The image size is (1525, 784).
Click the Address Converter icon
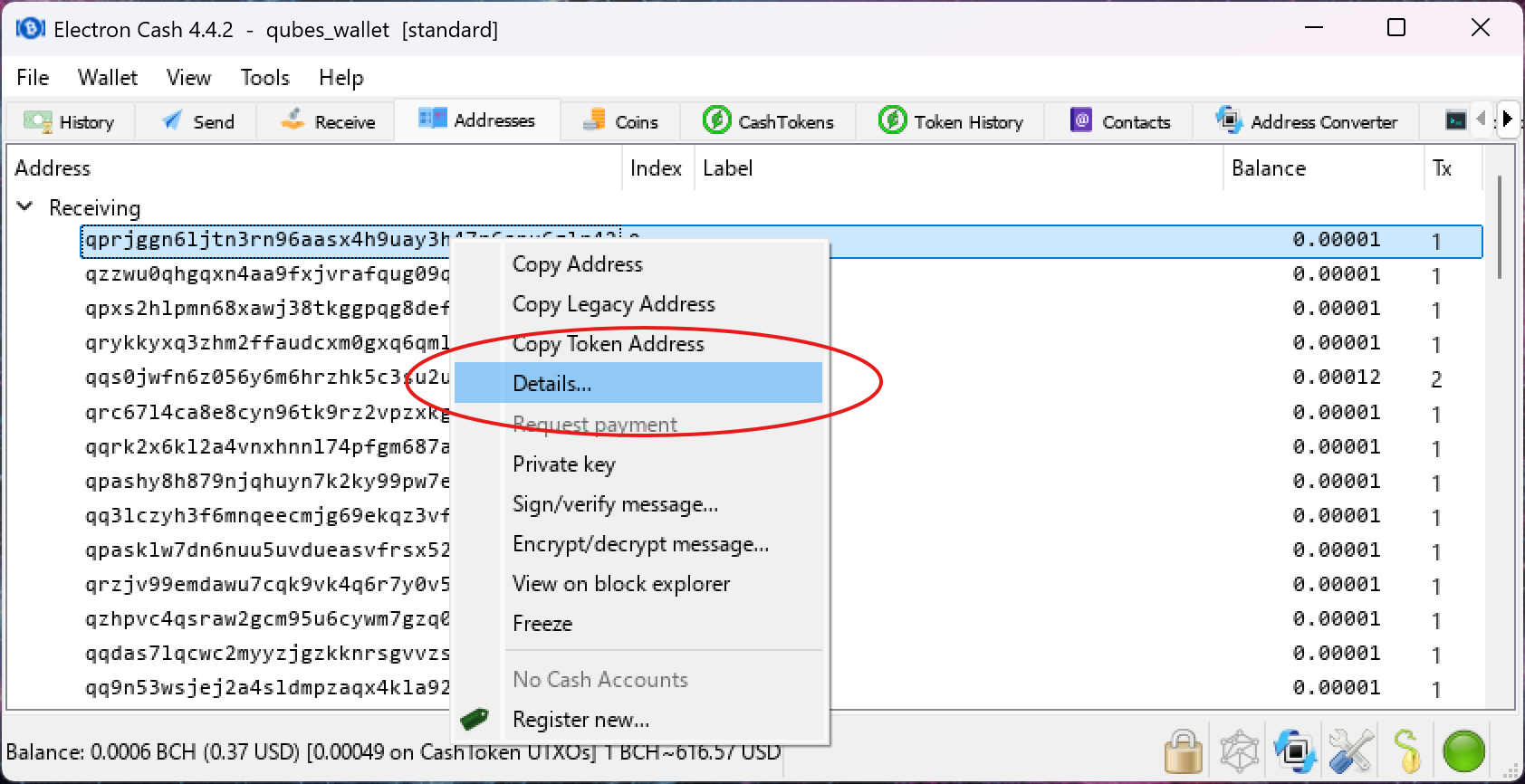1229,120
